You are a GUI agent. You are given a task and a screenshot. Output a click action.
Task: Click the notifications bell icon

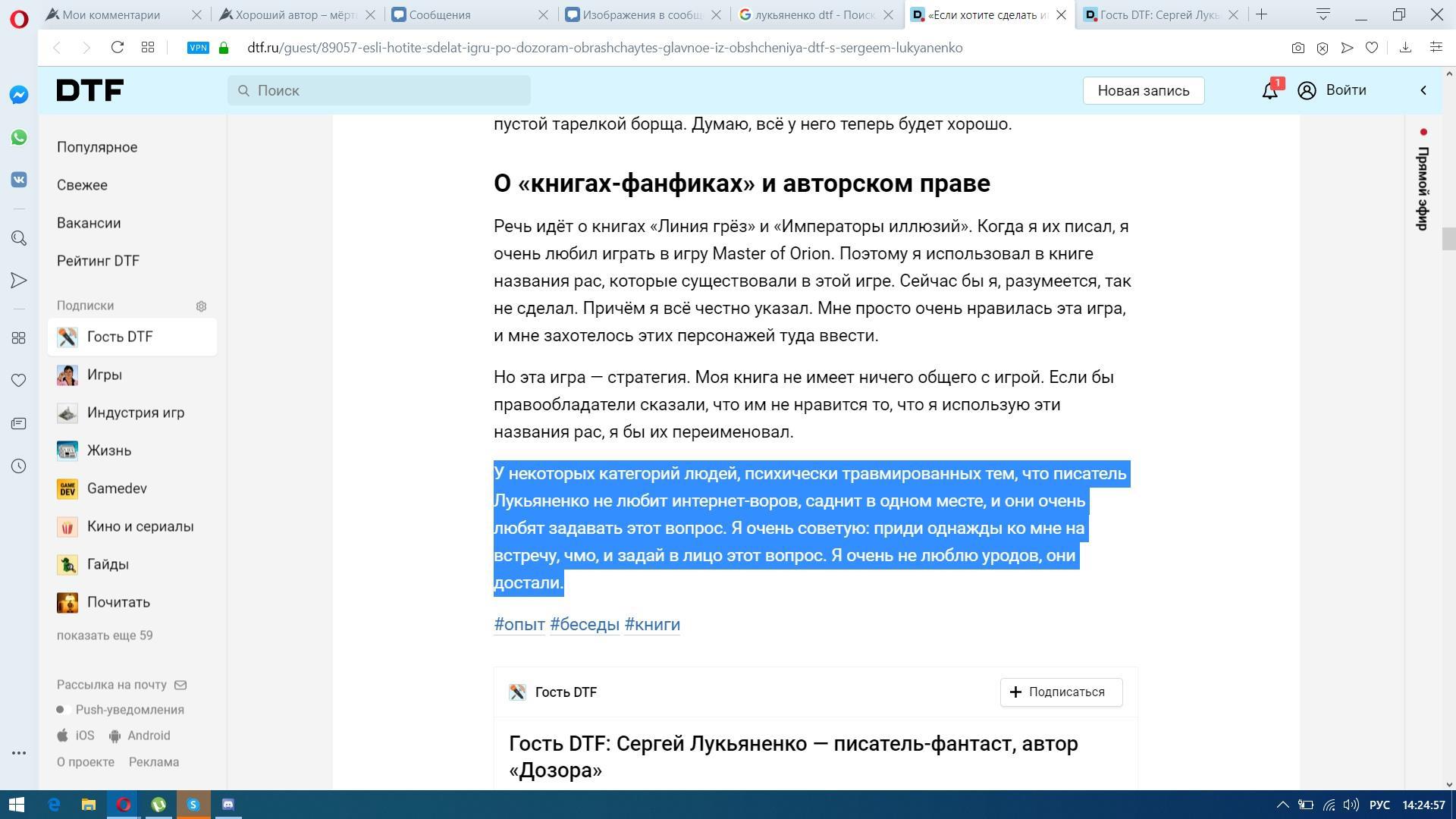(x=1269, y=91)
